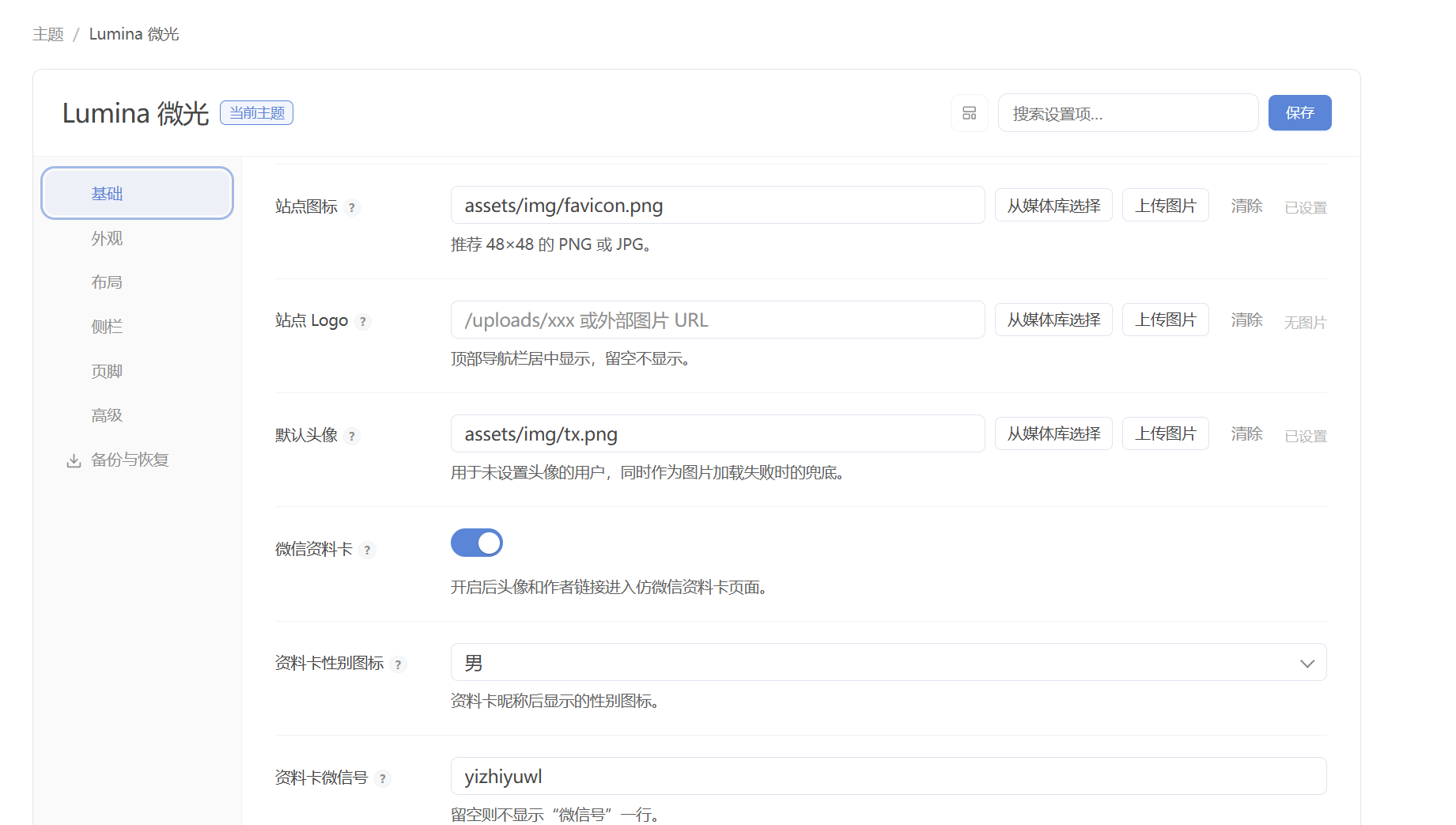
Task: Open help icon for 站点图标
Action: 352,208
